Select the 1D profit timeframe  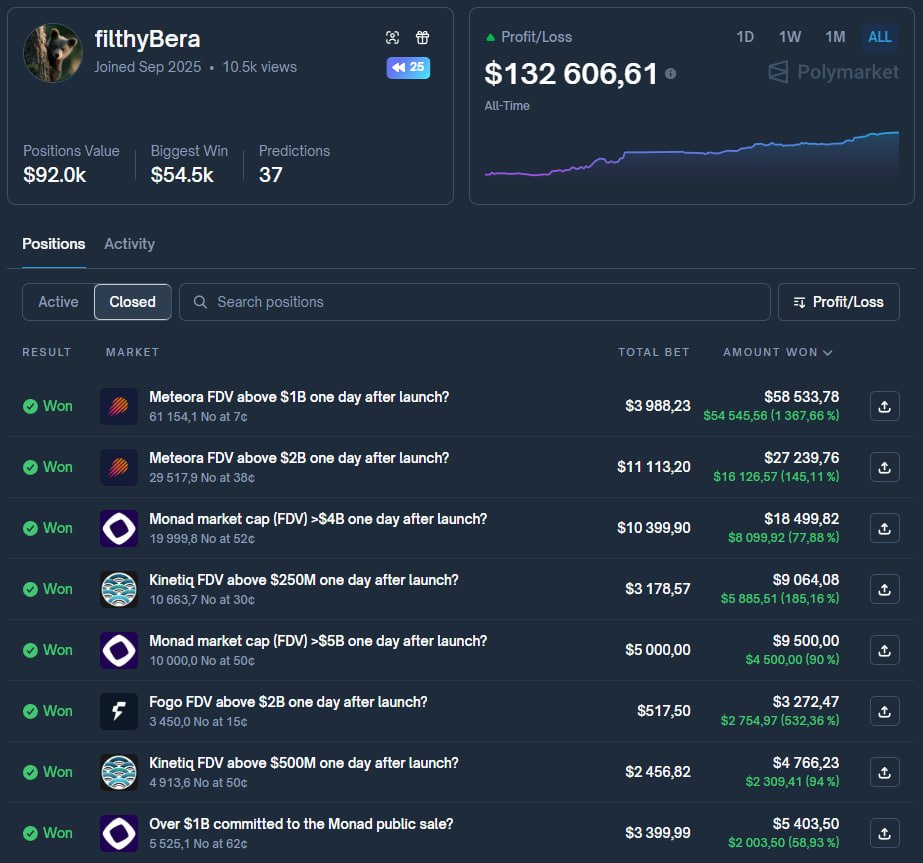[745, 37]
